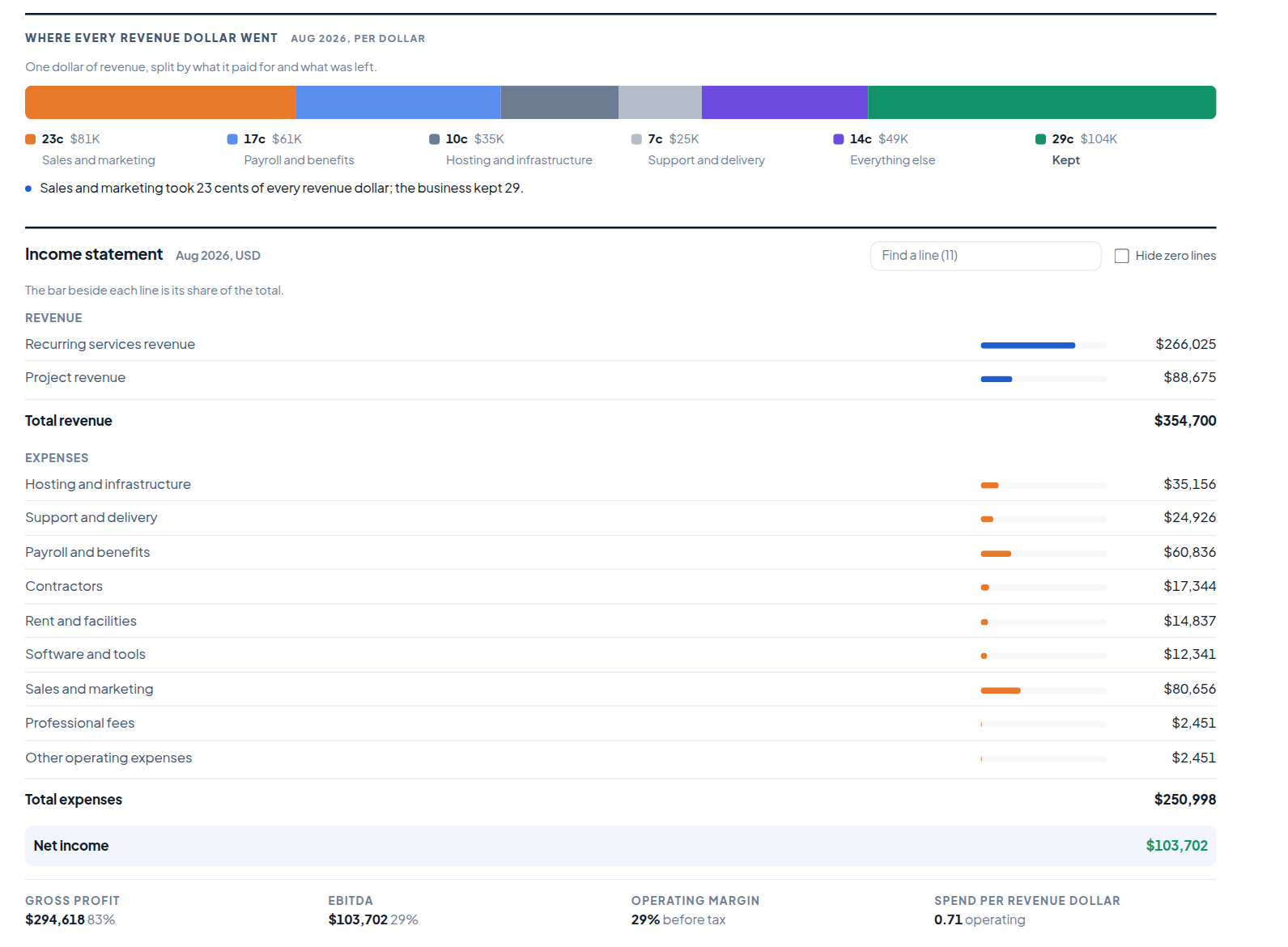Click the blue Payroll and benefits legend swatch
This screenshot has height=947, width=1288.
[x=232, y=139]
